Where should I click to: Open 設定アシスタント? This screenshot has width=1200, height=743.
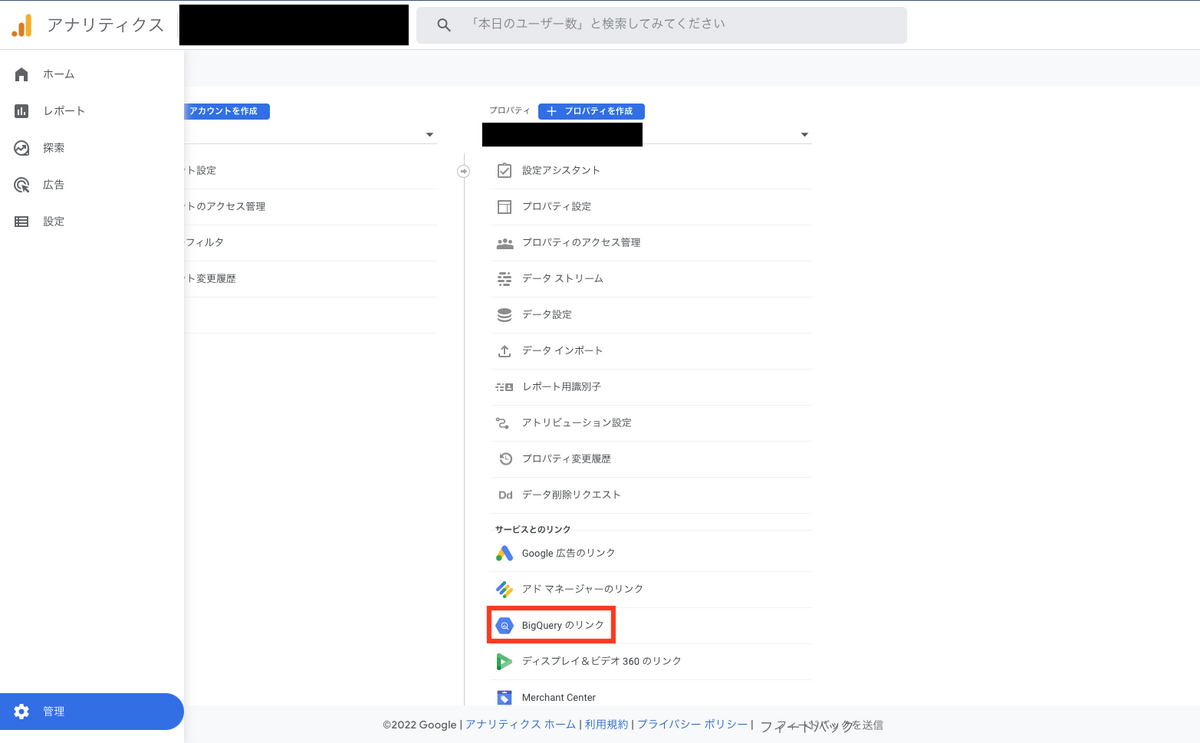tap(561, 171)
